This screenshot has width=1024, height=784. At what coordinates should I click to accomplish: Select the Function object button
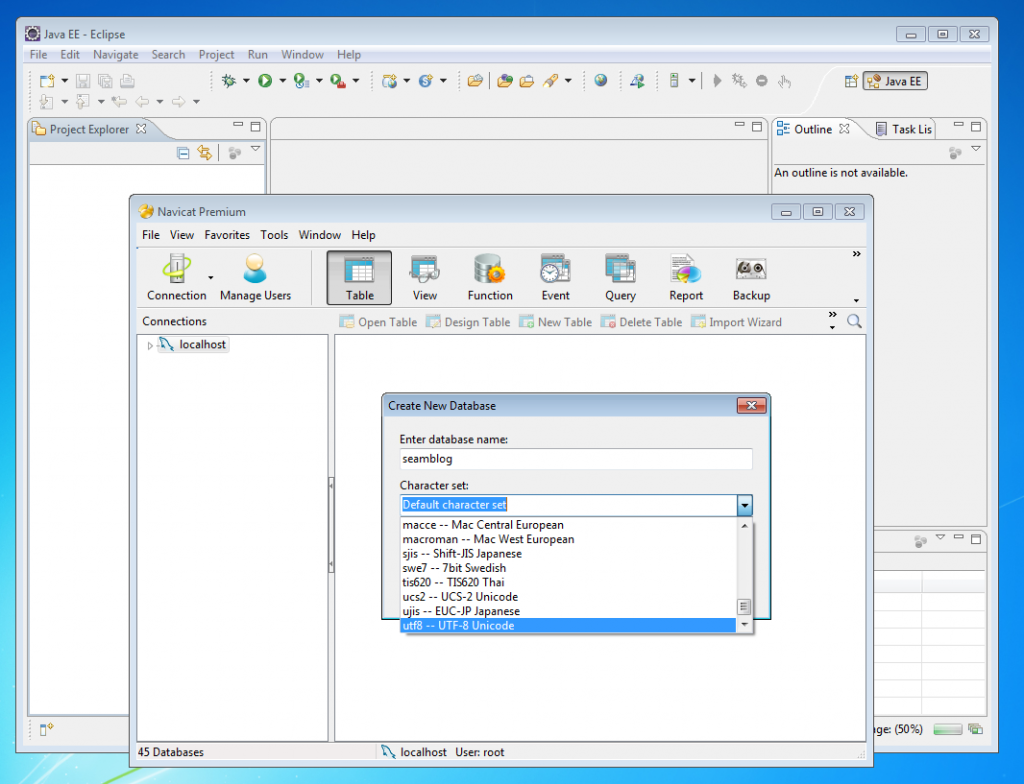(490, 278)
